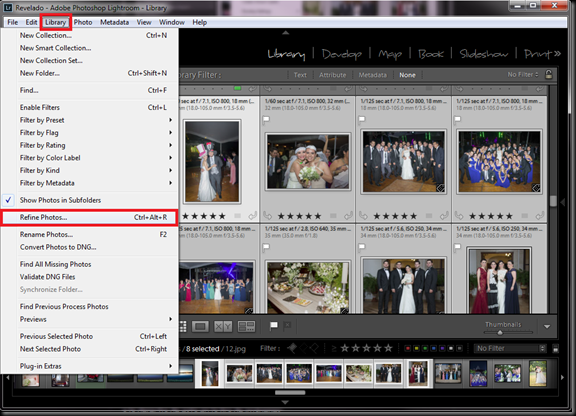Click the Library Filter lock icon
576x416 pixels.
tap(548, 74)
